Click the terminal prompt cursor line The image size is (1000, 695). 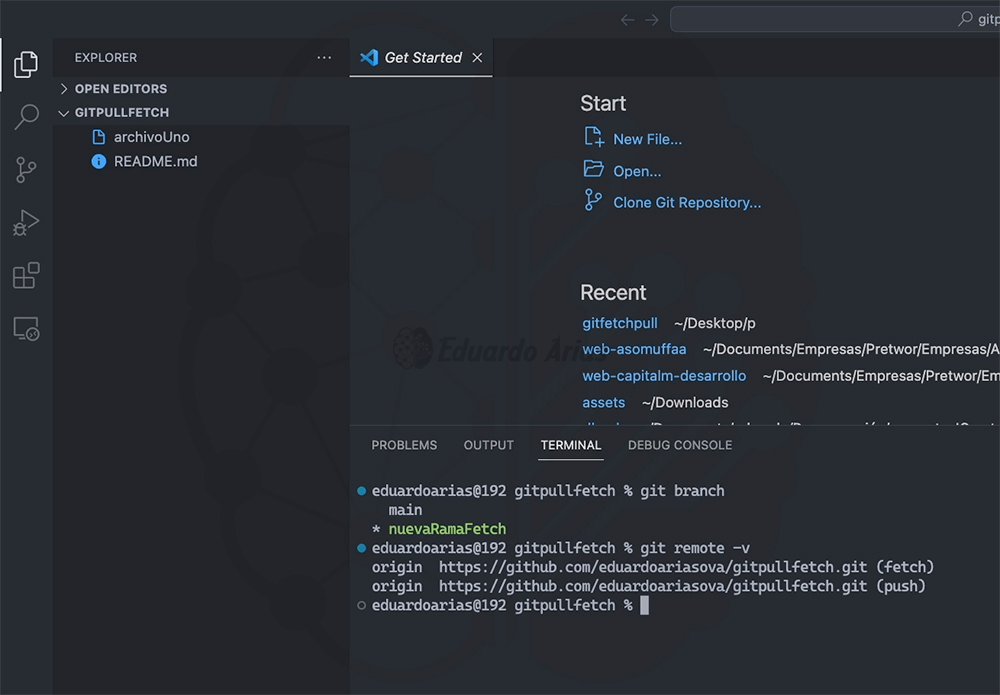point(510,605)
